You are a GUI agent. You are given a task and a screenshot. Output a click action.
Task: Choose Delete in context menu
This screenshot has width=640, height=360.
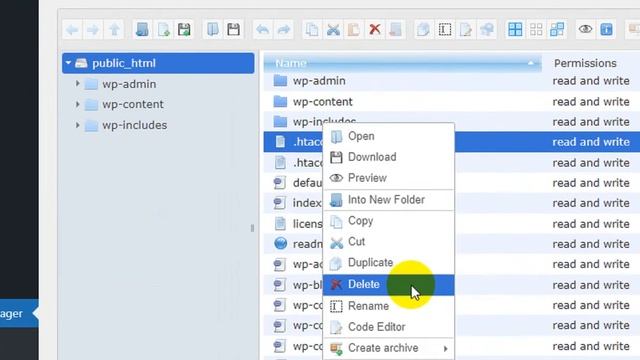389,284
